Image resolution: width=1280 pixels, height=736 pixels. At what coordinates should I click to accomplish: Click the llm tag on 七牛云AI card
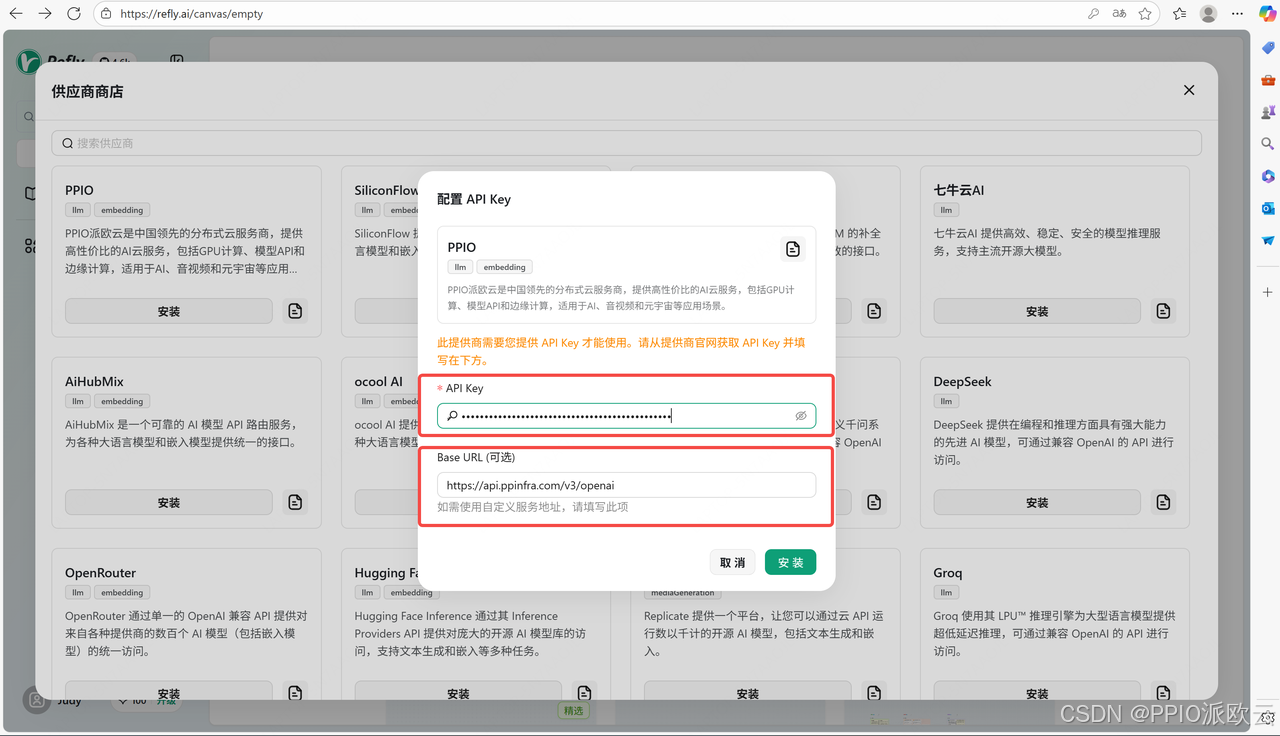[x=946, y=210]
